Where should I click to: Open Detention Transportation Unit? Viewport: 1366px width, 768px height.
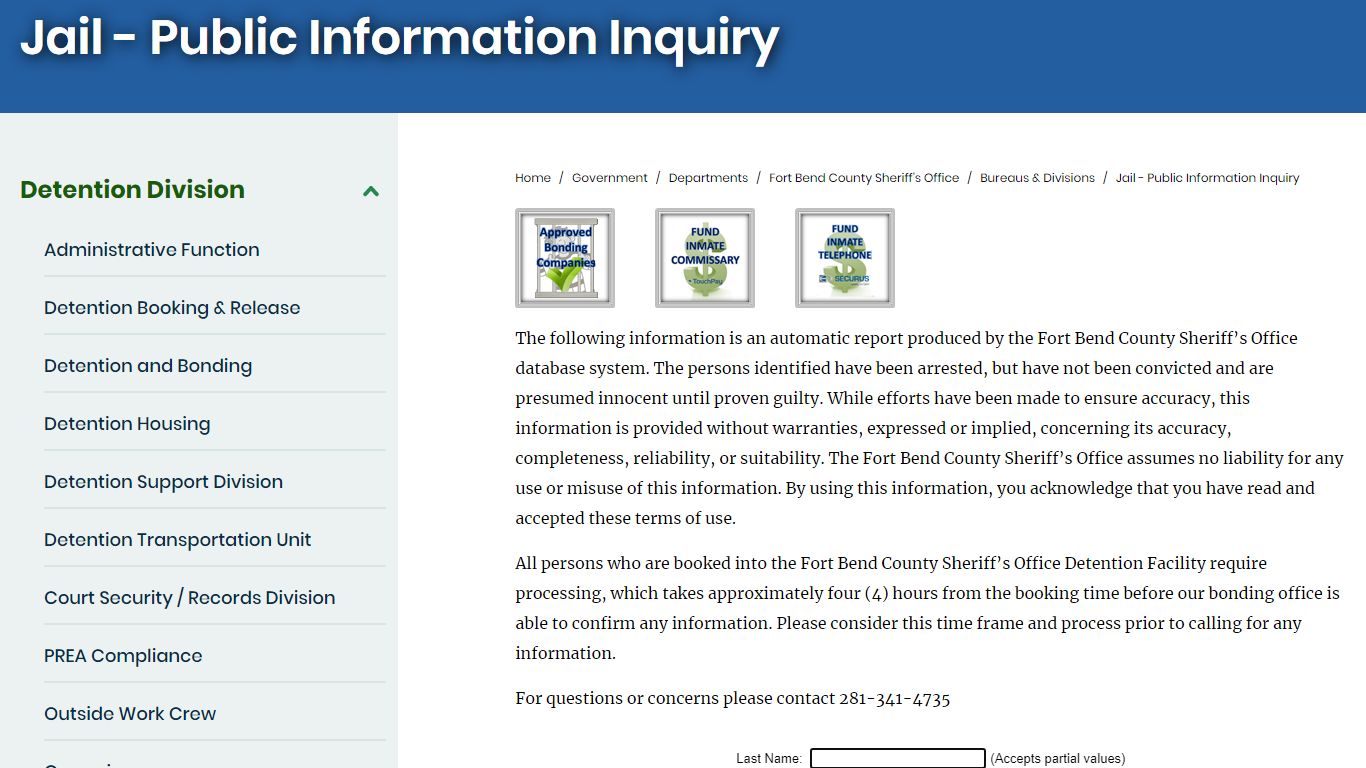[178, 540]
